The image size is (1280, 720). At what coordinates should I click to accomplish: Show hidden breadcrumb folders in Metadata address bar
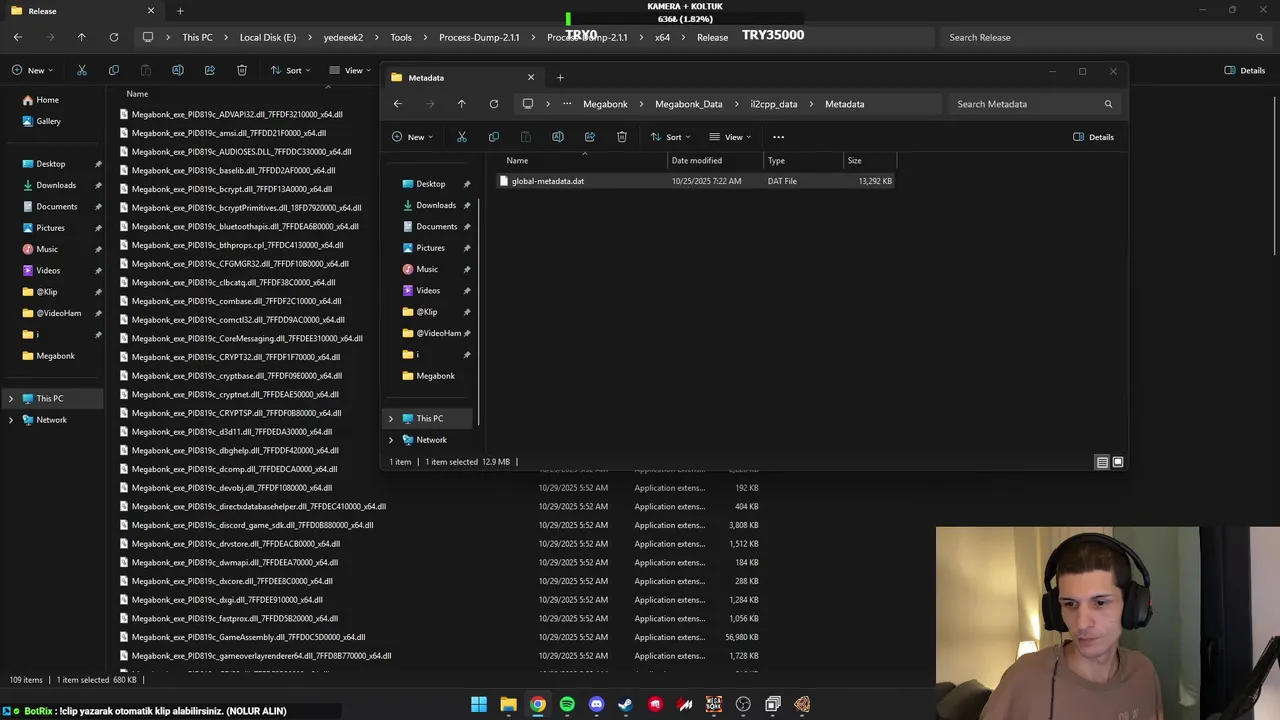tap(567, 104)
